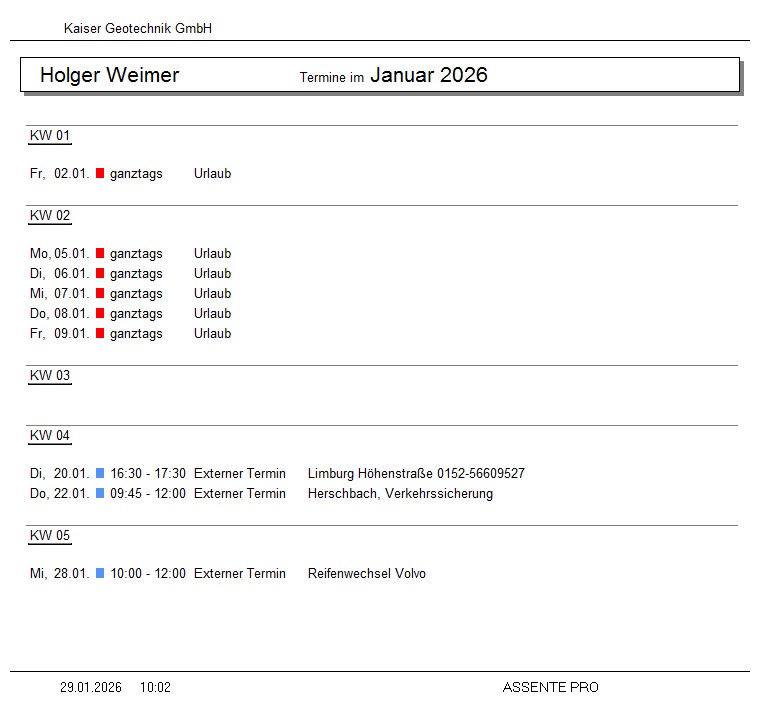Image resolution: width=780 pixels, height=711 pixels.
Task: Click the Limburg Höhenstraße appointment description
Action: 416,473
